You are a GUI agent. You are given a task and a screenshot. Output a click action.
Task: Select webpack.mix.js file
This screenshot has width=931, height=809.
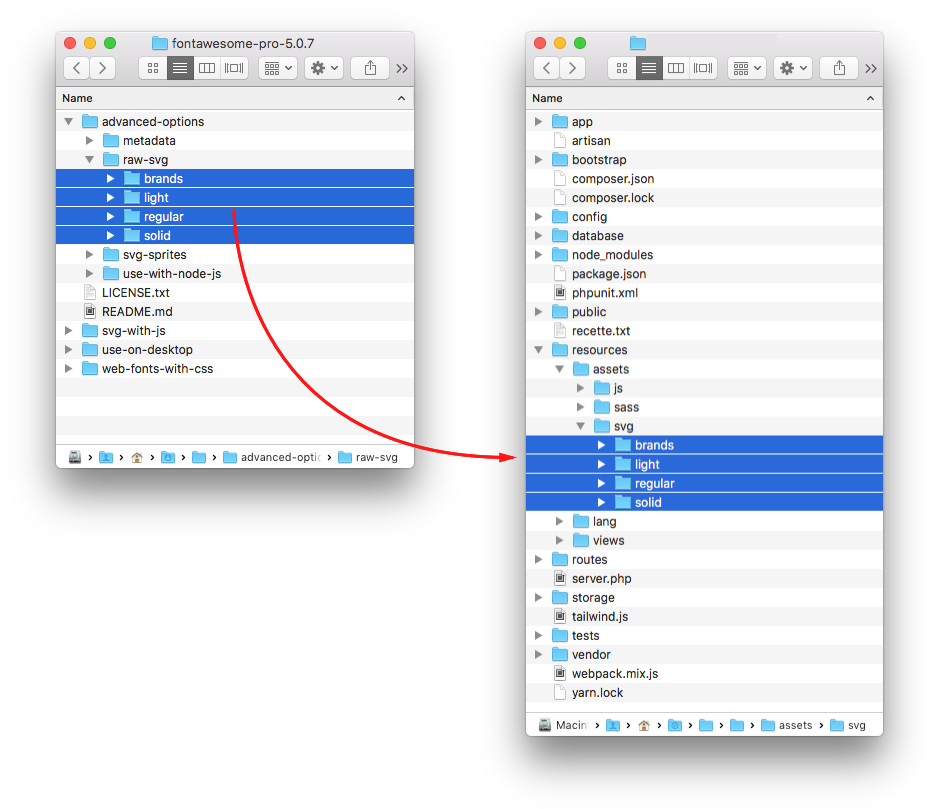(704, 674)
